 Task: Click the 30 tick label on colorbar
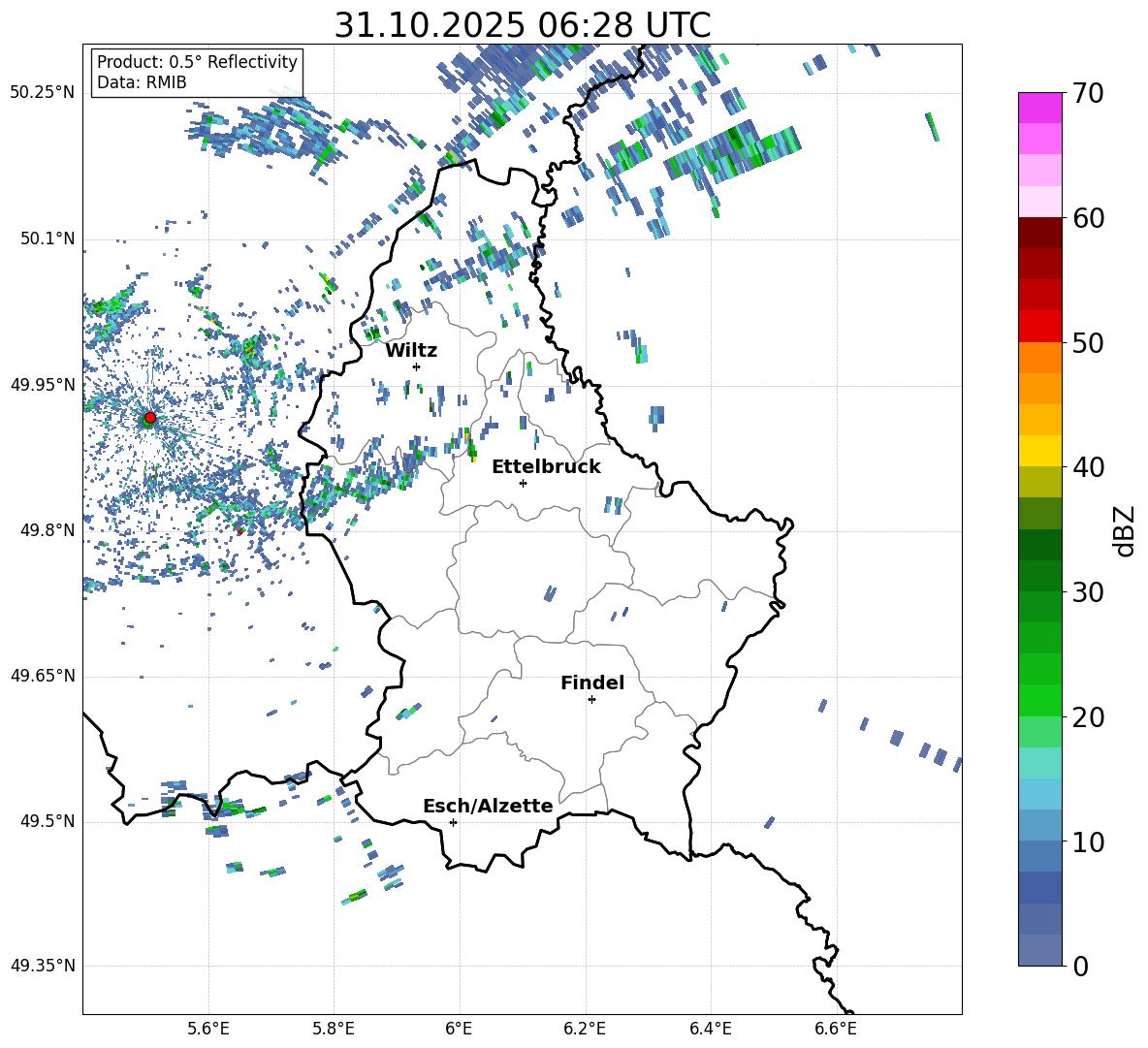point(1088,591)
